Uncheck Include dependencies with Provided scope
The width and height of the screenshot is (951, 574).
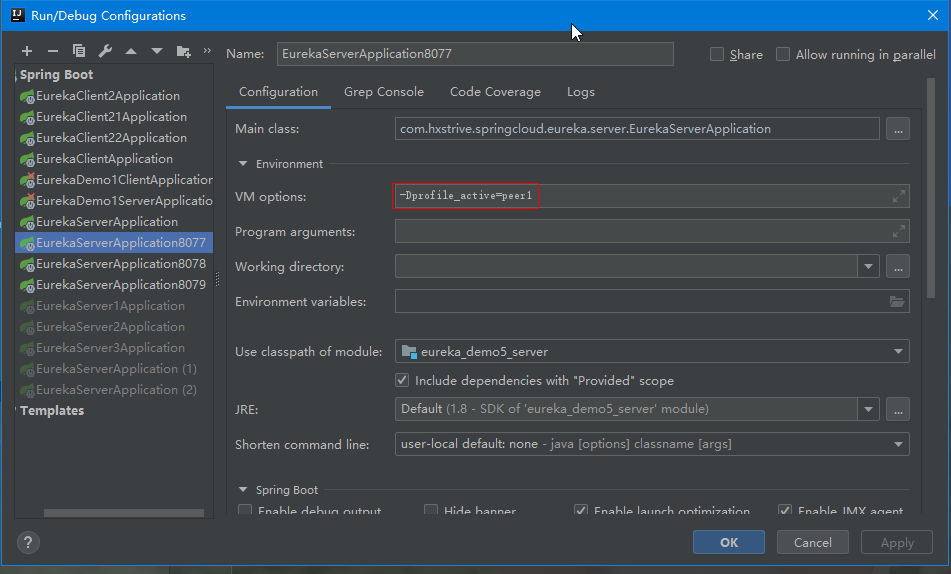click(402, 380)
